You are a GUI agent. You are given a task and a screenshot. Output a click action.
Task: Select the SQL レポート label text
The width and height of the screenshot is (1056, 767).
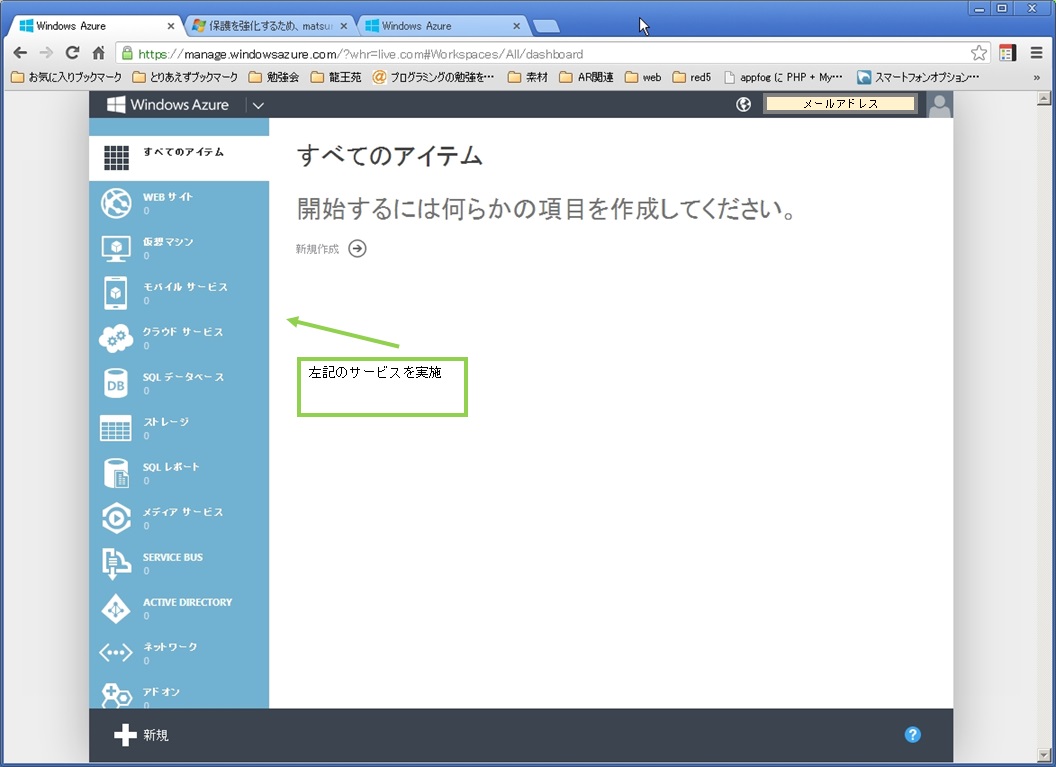(x=171, y=467)
